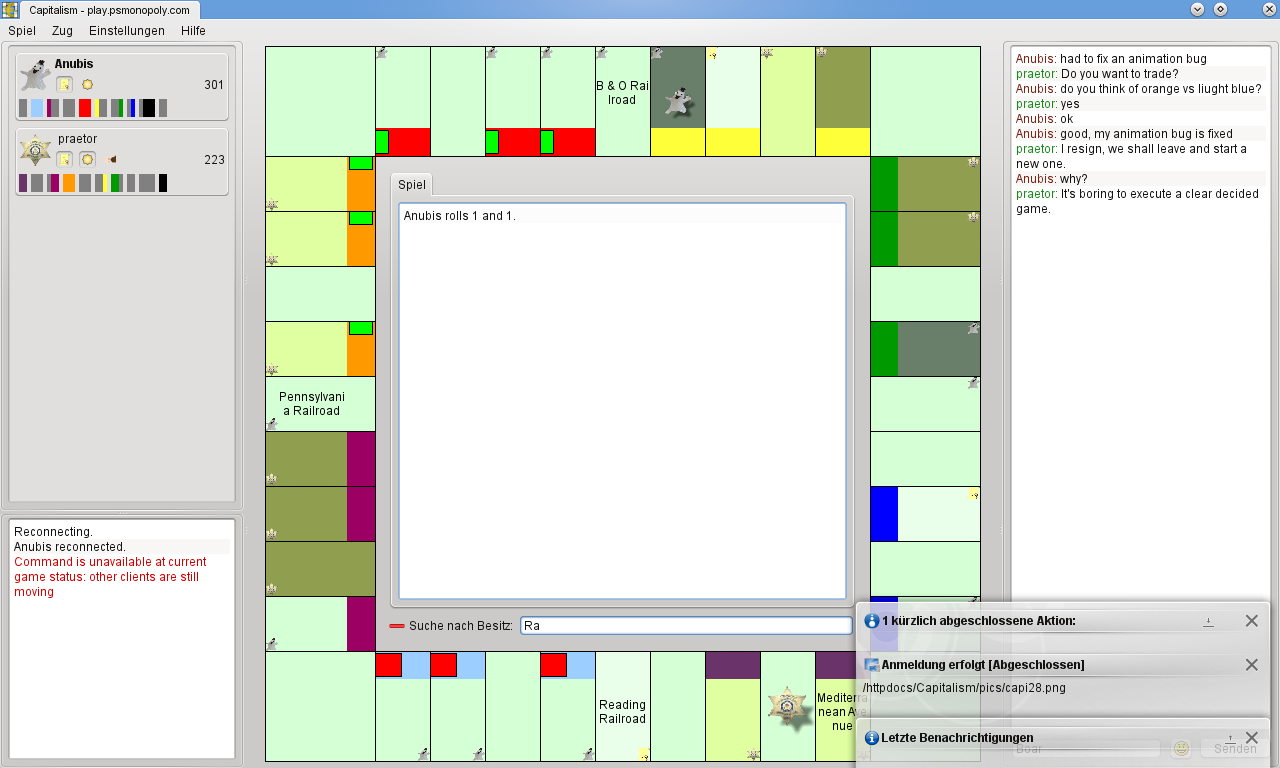This screenshot has width=1280, height=768.
Task: Click the 'Suche nach Besitz:' label
Action: coord(461,626)
